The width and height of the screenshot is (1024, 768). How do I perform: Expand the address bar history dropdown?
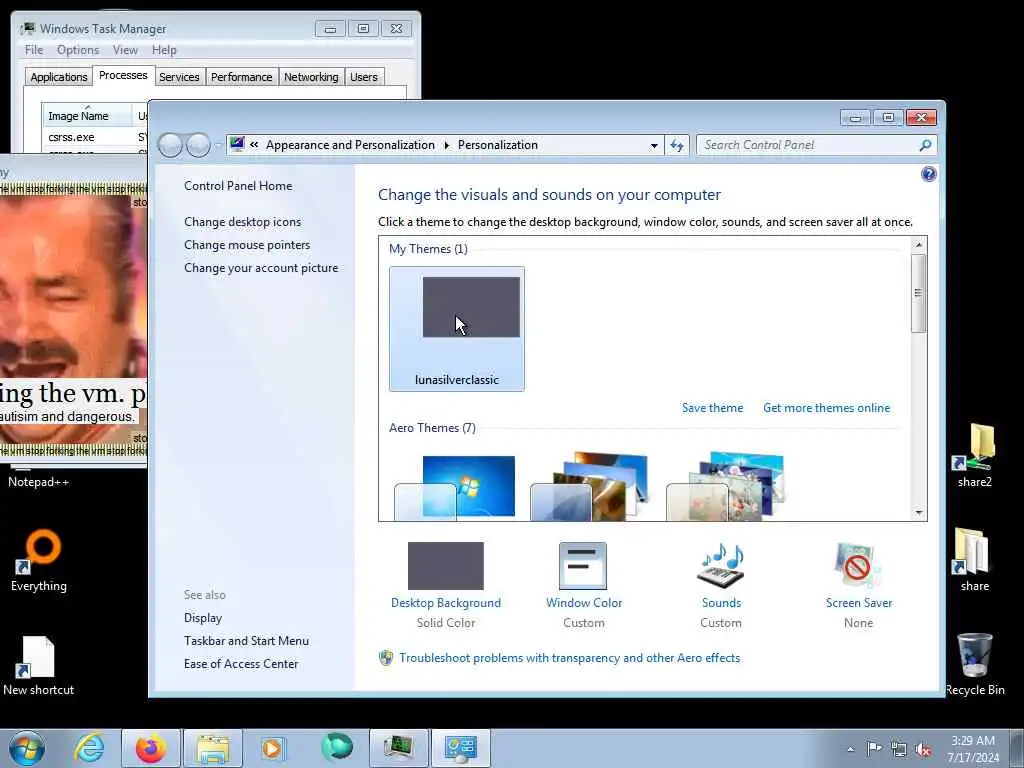tap(654, 146)
